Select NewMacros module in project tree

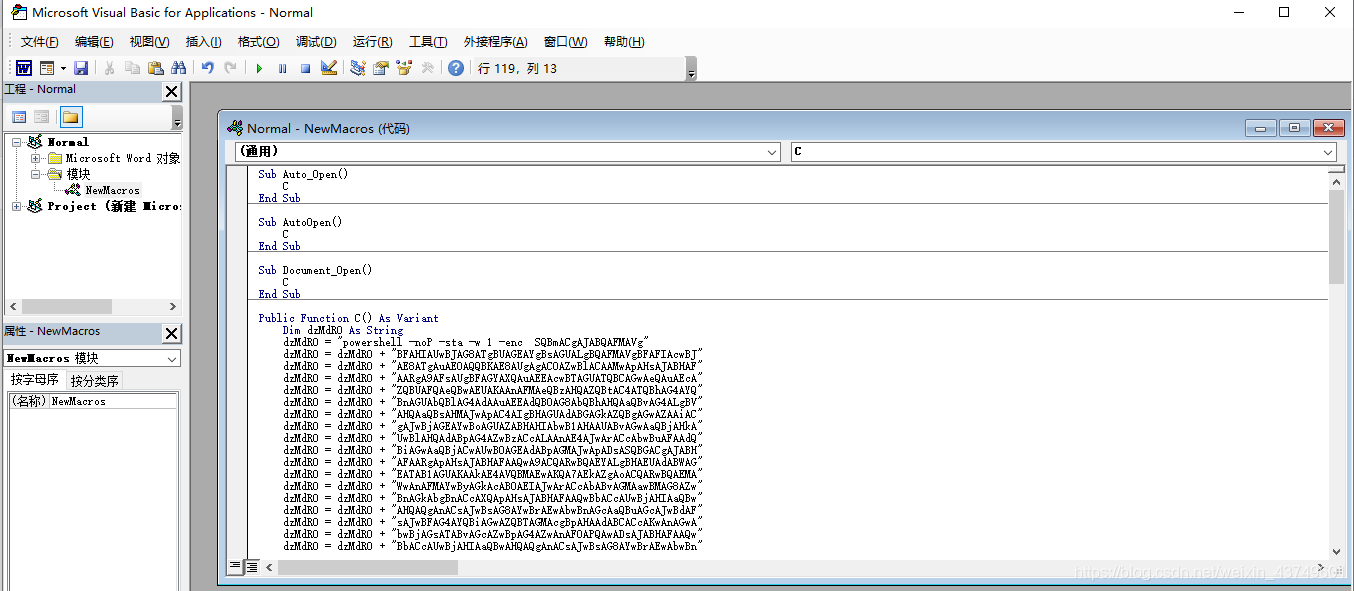click(112, 190)
